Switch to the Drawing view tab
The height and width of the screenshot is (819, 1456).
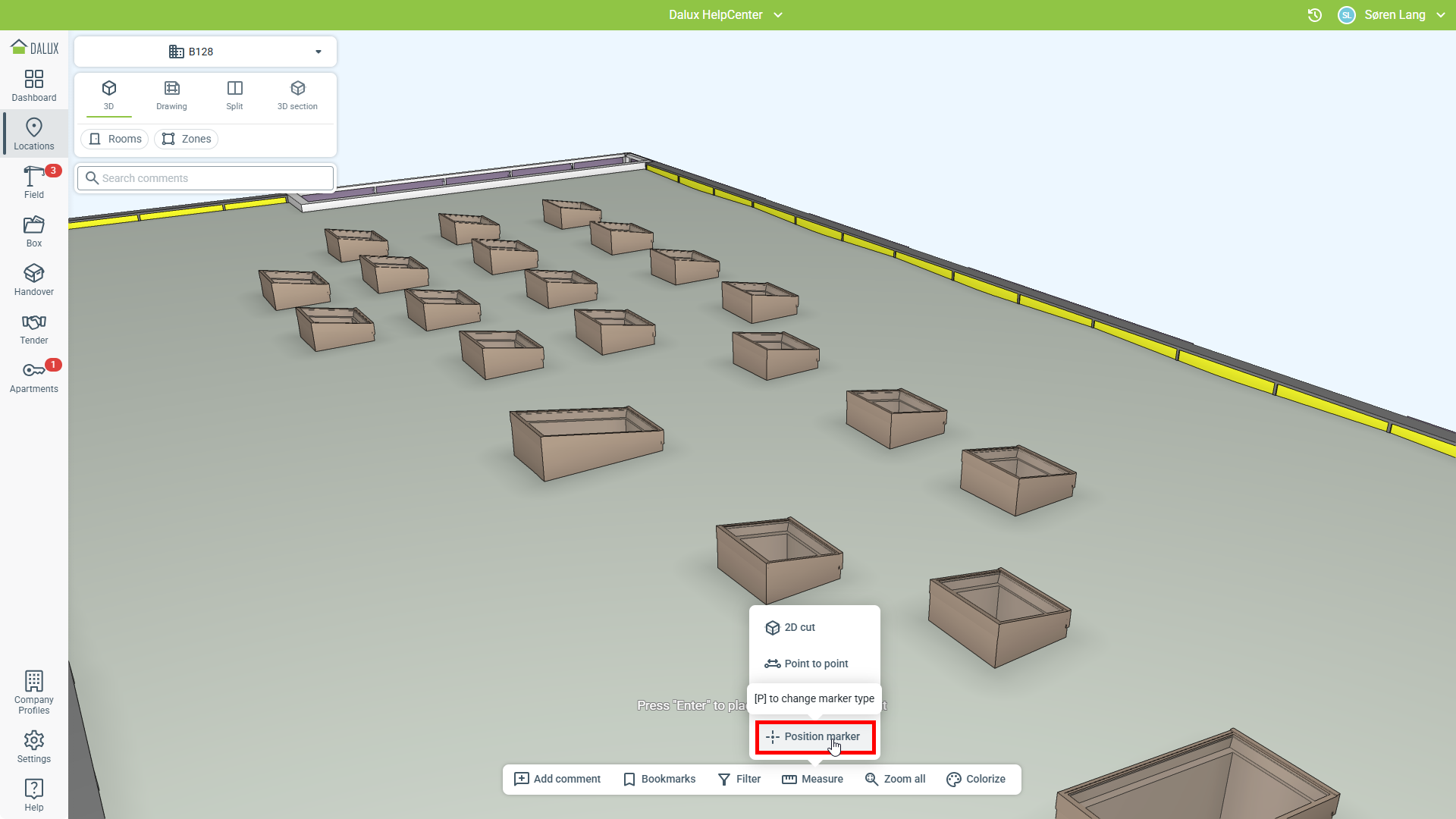(x=171, y=96)
